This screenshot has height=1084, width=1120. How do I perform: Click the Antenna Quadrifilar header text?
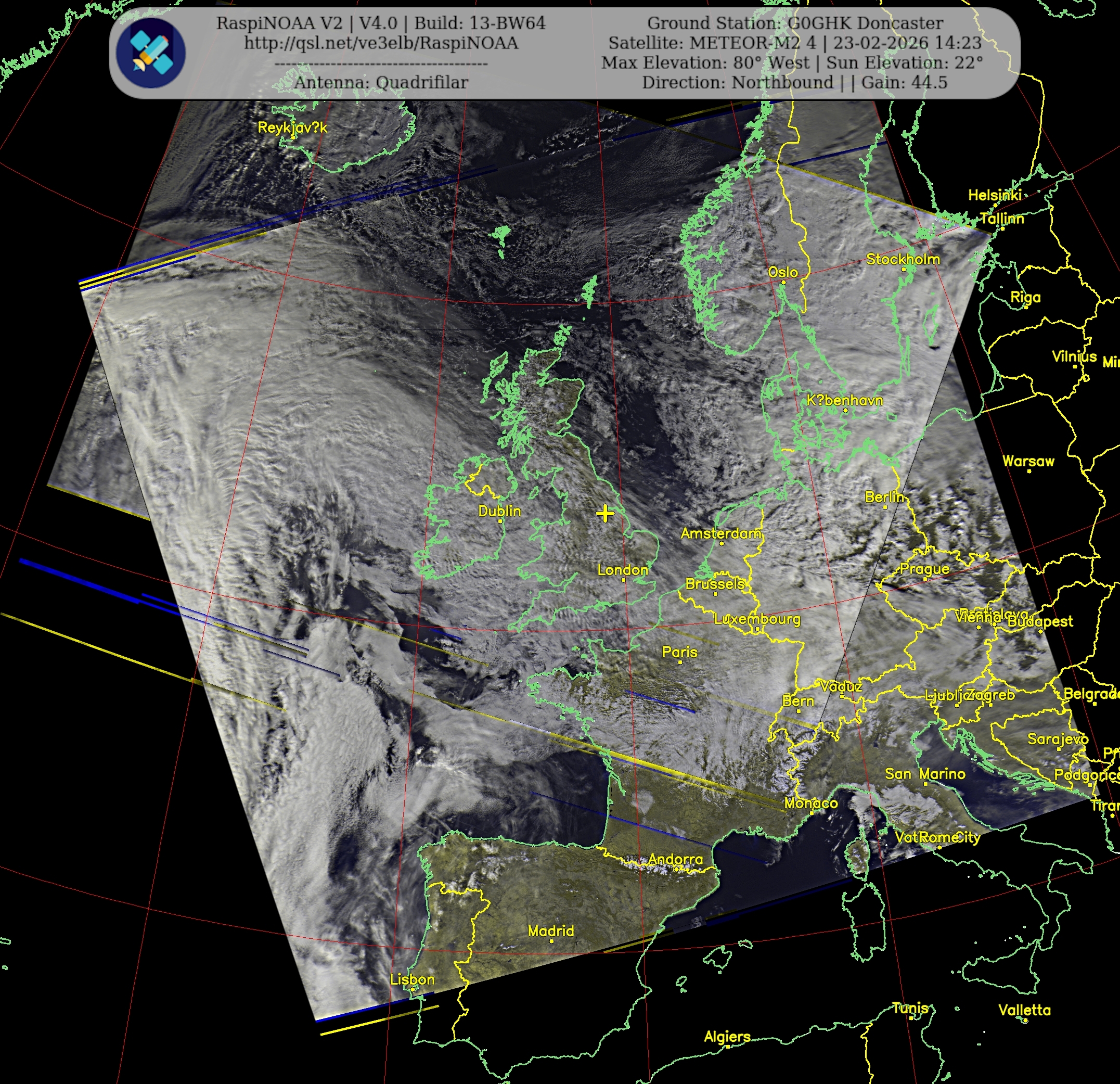point(381,82)
